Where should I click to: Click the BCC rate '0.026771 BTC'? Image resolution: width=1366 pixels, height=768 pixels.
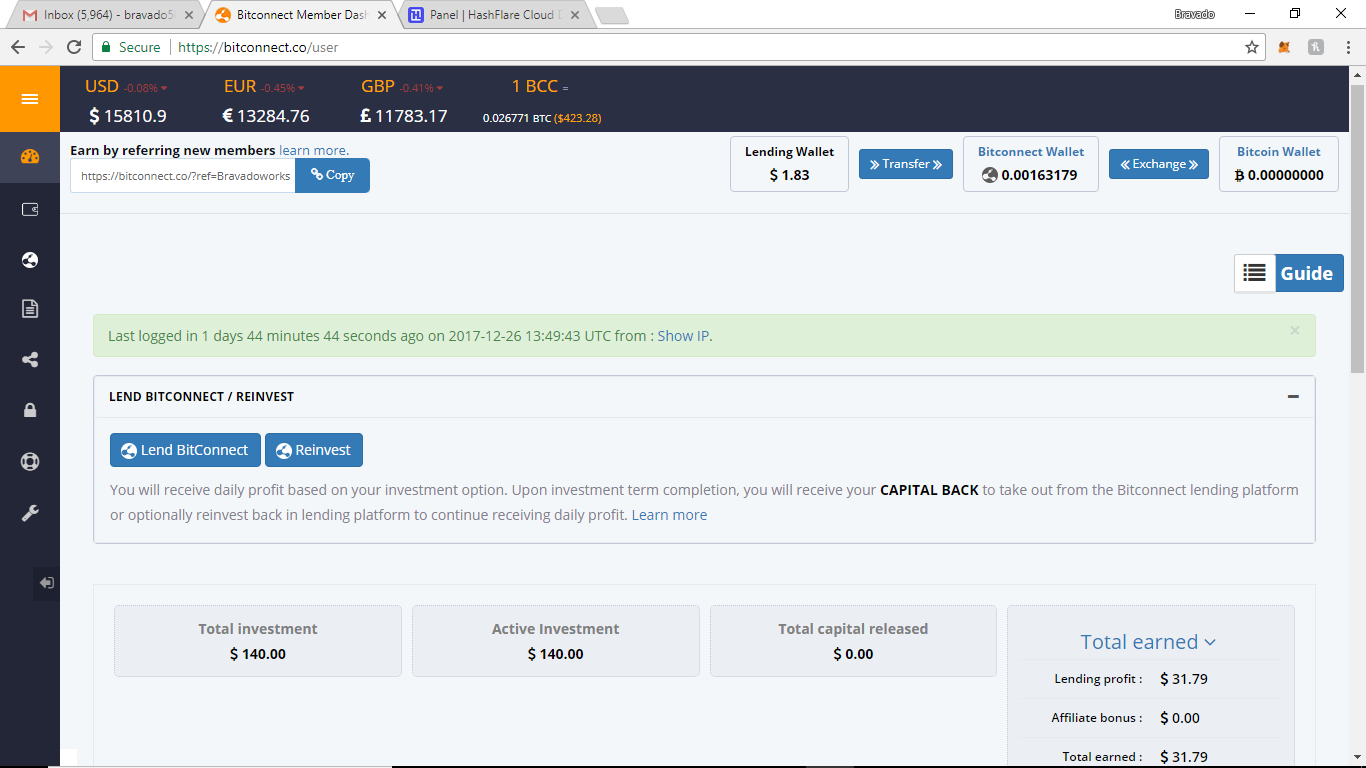click(517, 118)
